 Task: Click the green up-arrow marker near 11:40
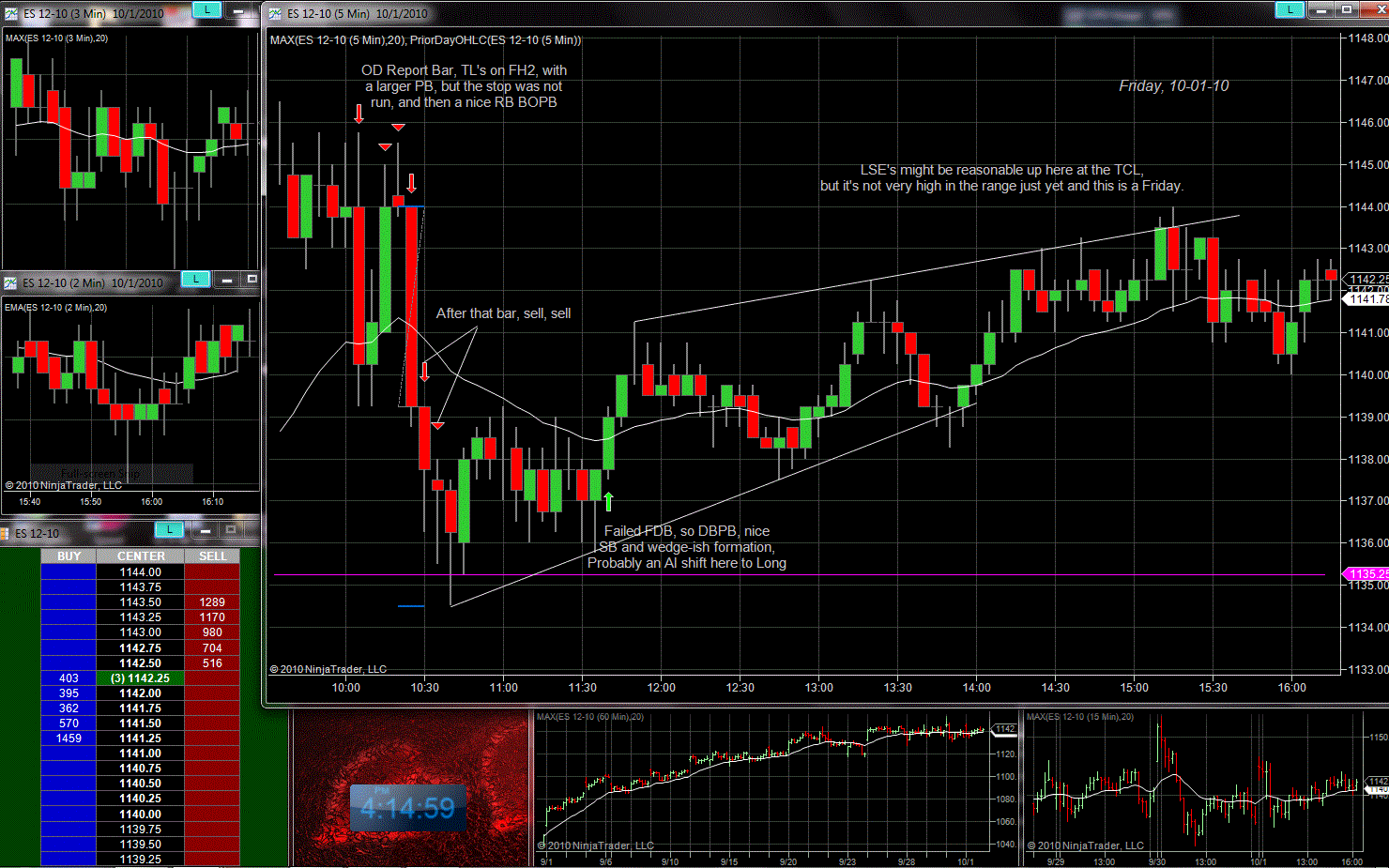coord(608,502)
